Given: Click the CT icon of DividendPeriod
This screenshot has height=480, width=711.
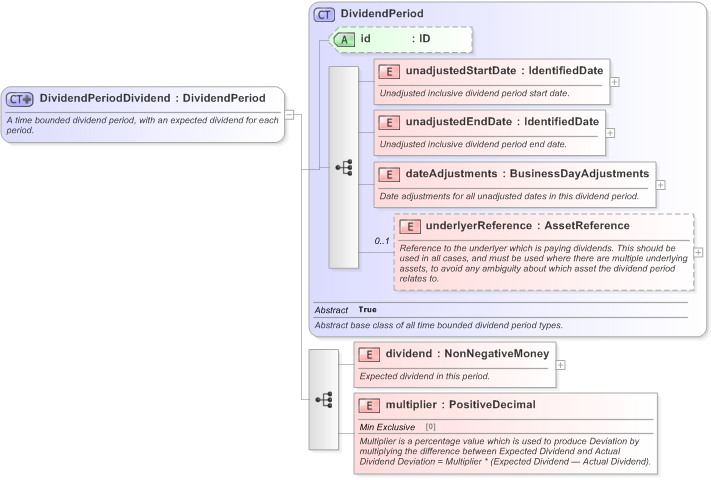Looking at the screenshot, I should 324,15.
